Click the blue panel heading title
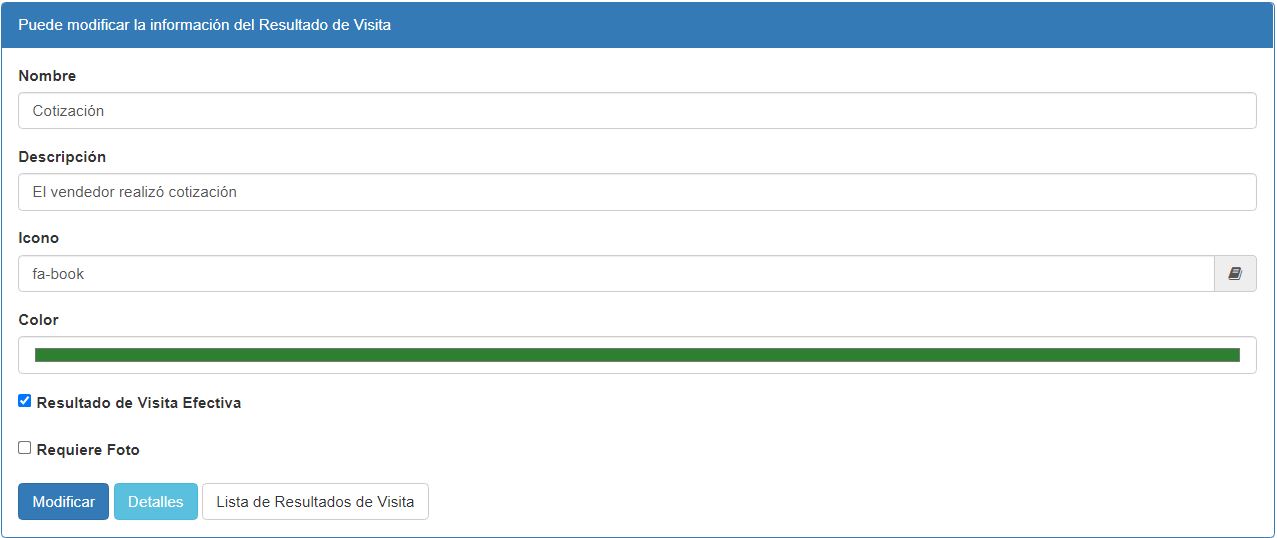Image resolution: width=1277 pixels, height=538 pixels. pyautogui.click(x=204, y=25)
